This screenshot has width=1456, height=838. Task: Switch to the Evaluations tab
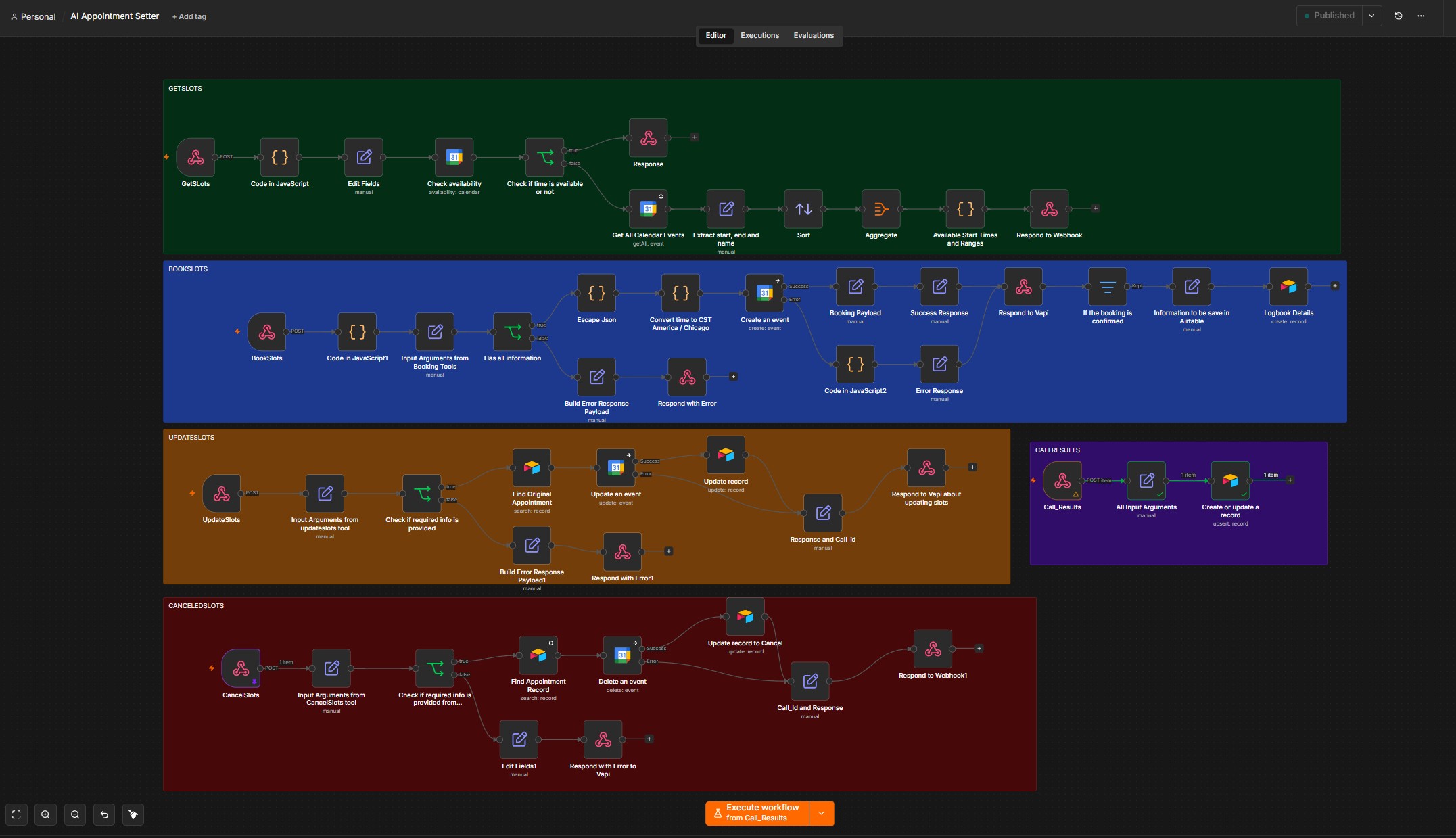814,36
